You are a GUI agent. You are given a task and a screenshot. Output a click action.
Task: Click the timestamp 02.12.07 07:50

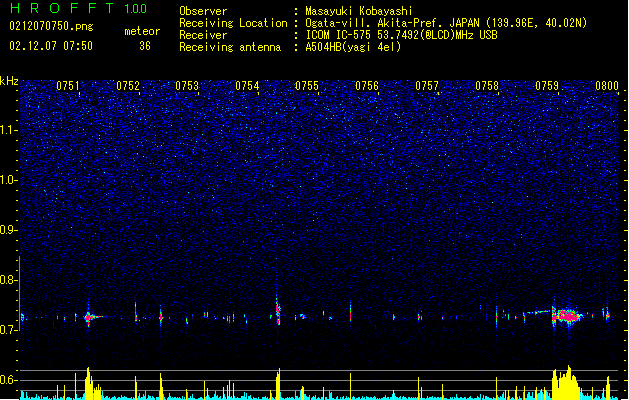pyautogui.click(x=51, y=46)
